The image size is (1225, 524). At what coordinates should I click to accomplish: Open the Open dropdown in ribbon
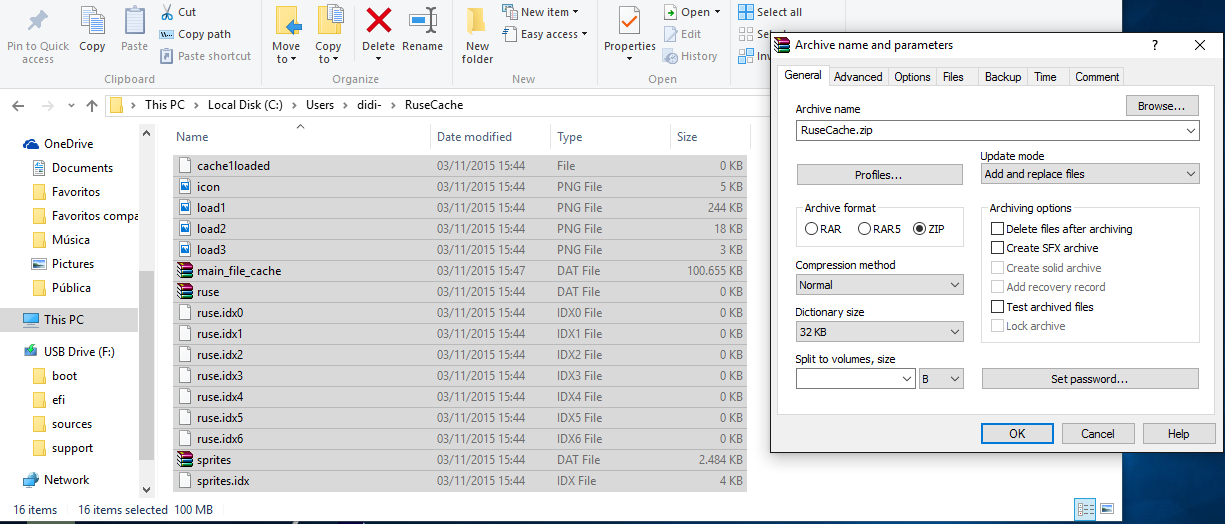coord(692,12)
